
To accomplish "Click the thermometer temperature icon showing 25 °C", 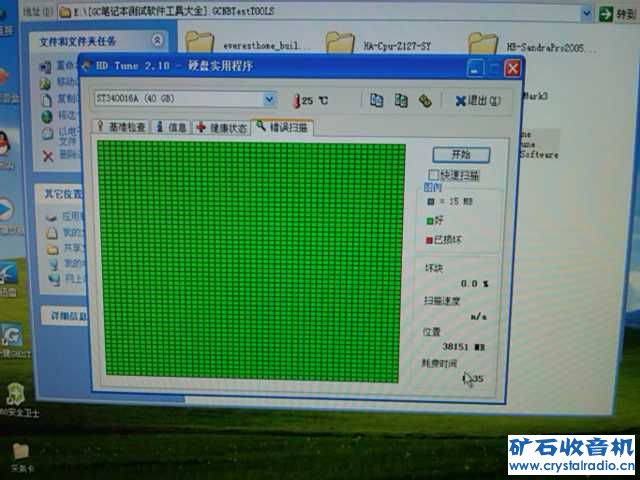I will click(x=297, y=101).
